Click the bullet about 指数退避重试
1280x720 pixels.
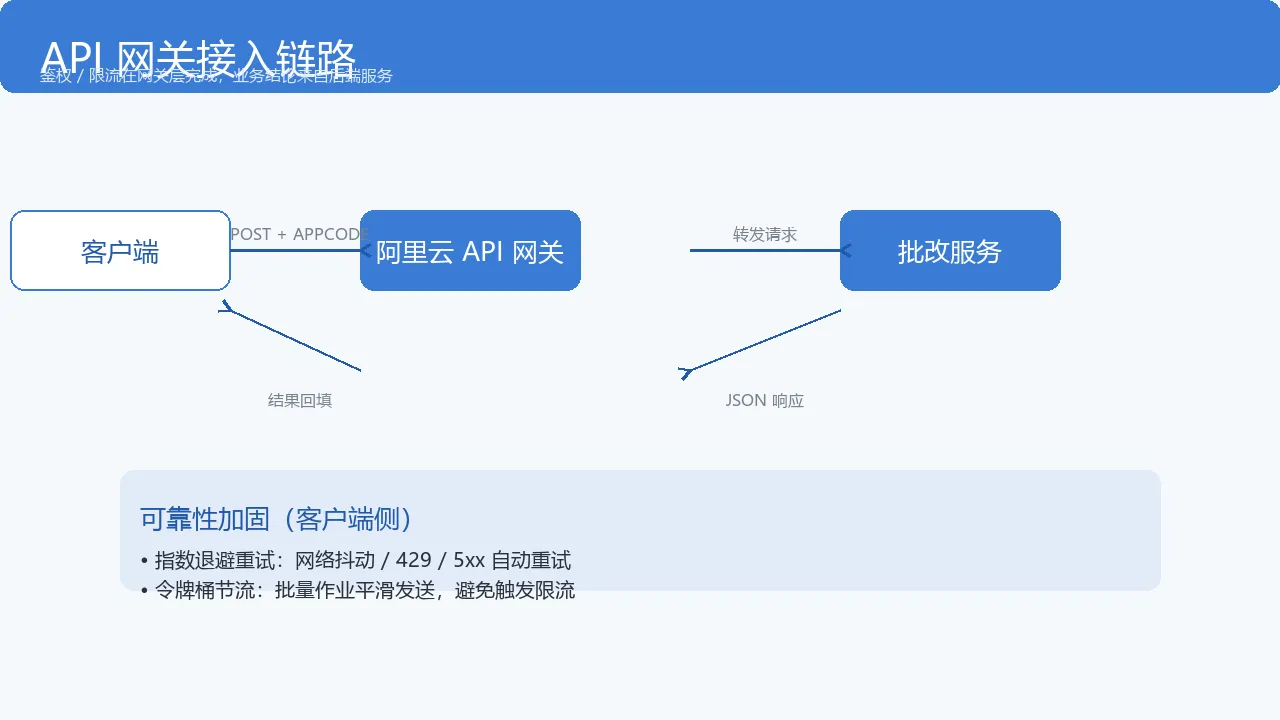click(x=356, y=560)
